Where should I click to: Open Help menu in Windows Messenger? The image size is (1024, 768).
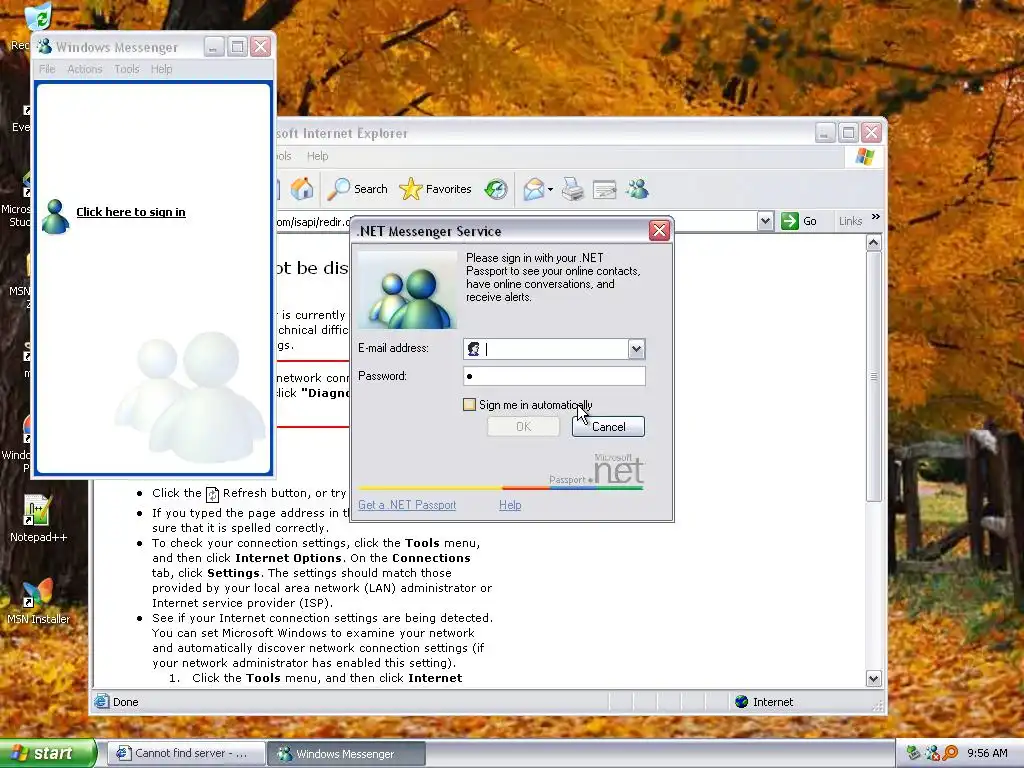[x=161, y=69]
